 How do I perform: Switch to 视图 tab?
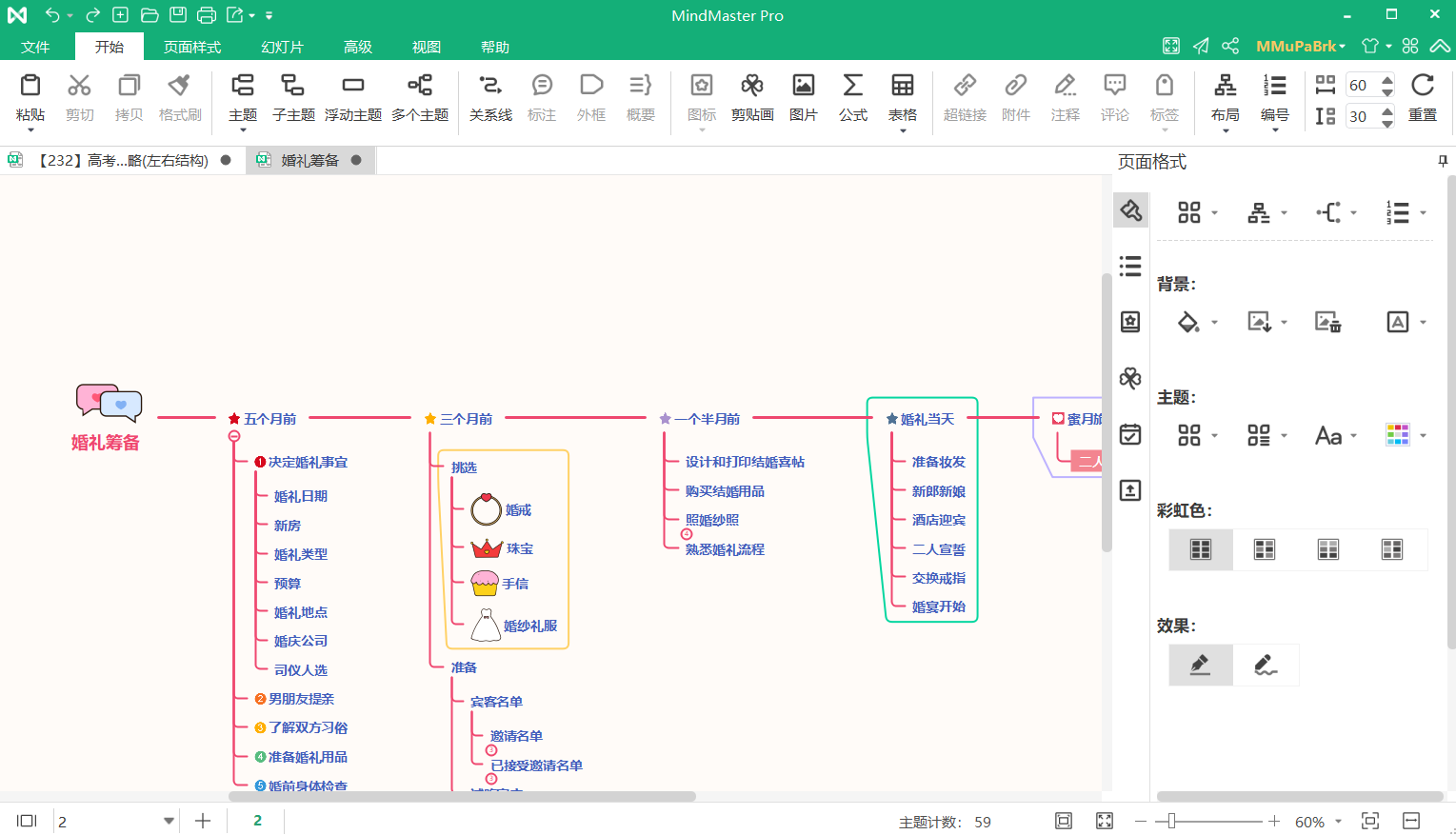427,47
